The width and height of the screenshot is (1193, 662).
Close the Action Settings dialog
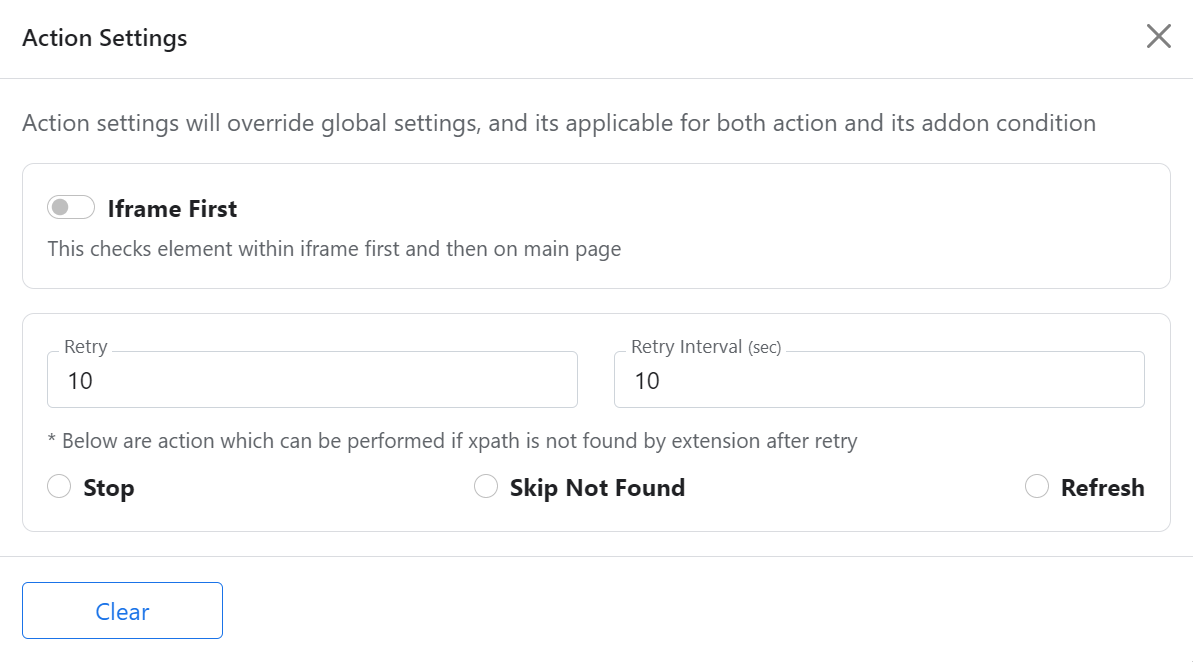coord(1158,37)
